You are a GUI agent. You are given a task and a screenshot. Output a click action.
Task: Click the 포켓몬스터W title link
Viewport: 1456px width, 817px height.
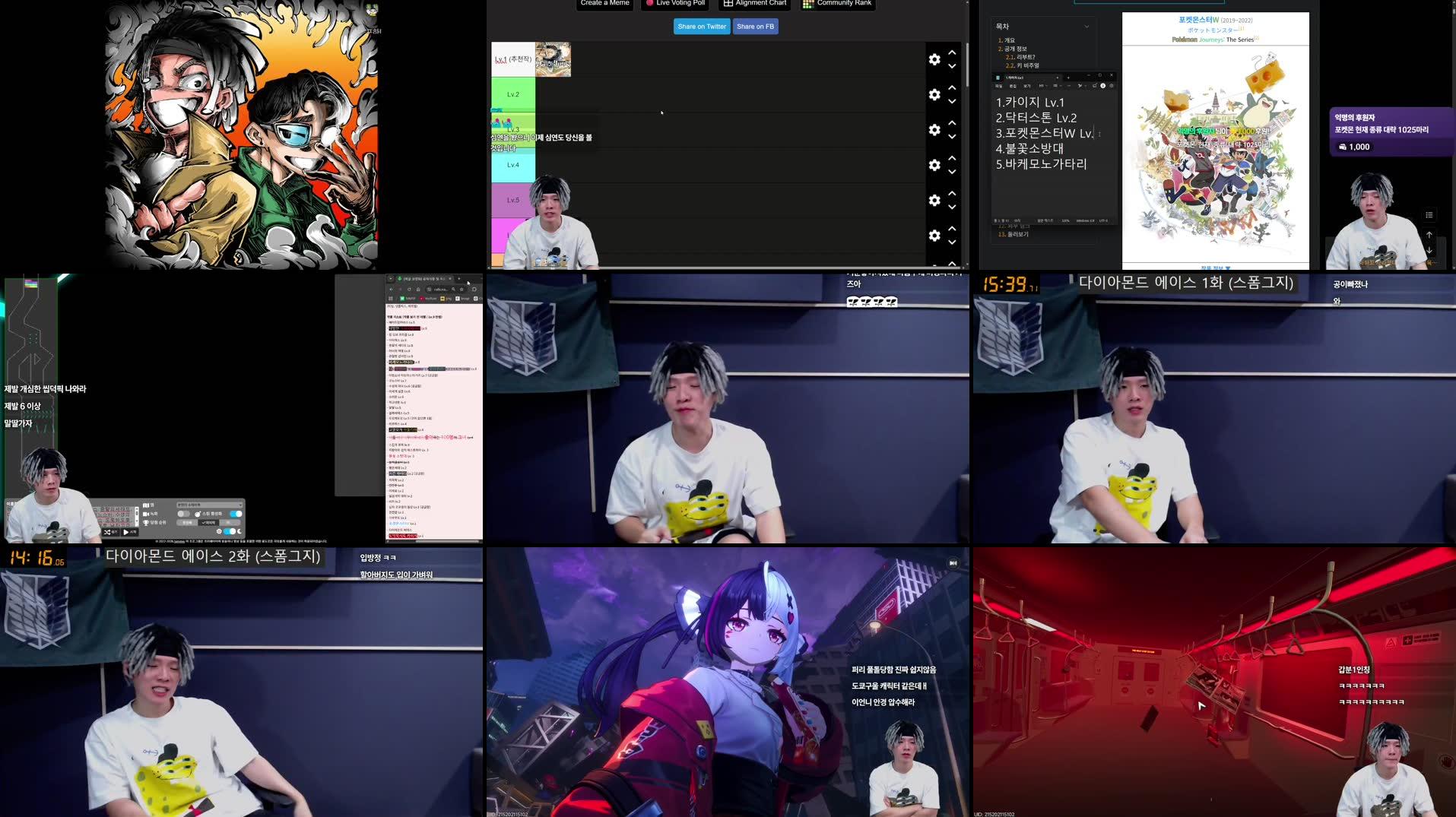(1199, 20)
